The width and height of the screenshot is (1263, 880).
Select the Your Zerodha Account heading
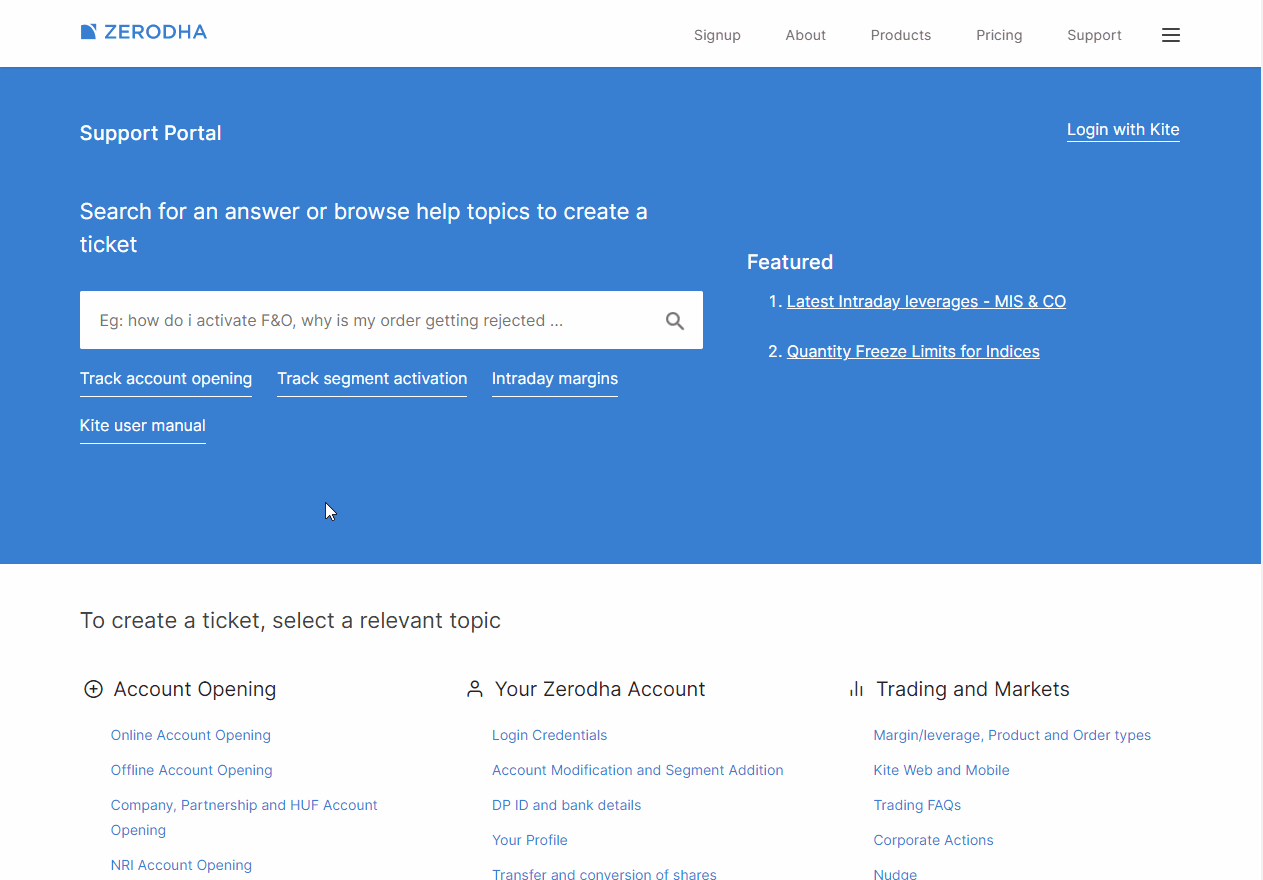pos(600,689)
